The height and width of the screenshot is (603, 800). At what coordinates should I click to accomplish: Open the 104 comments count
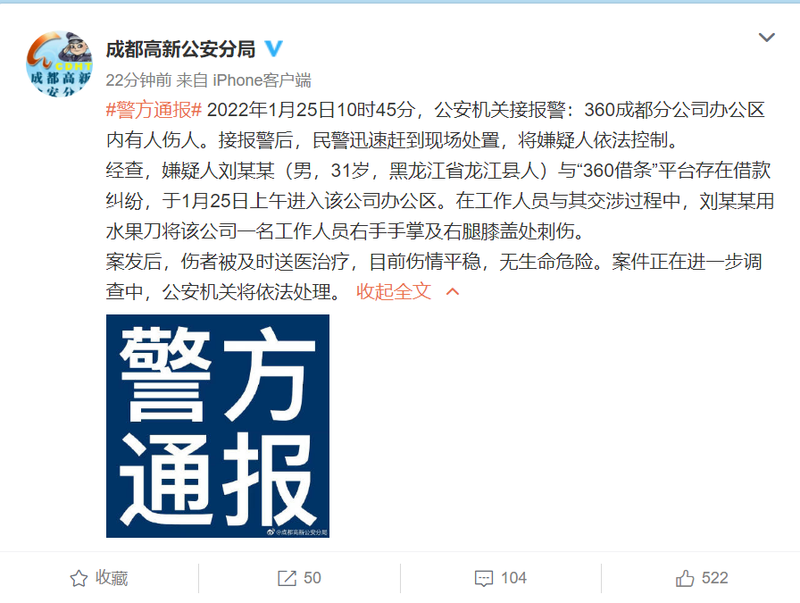pos(513,578)
